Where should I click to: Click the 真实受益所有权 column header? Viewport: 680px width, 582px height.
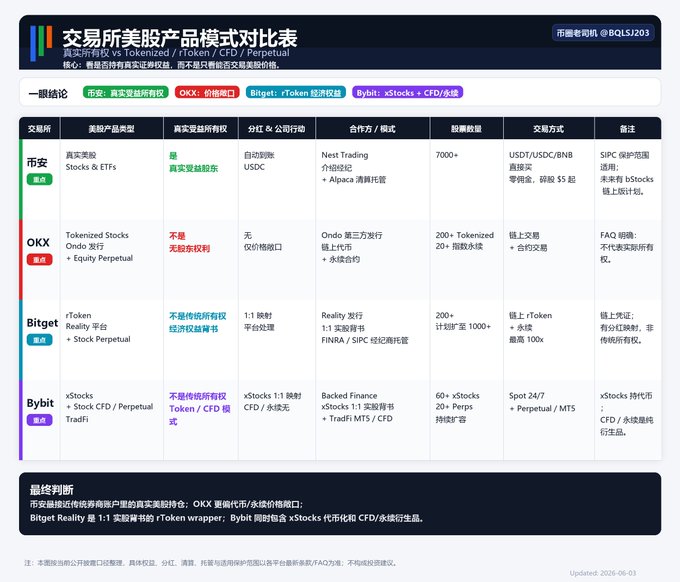[200, 129]
